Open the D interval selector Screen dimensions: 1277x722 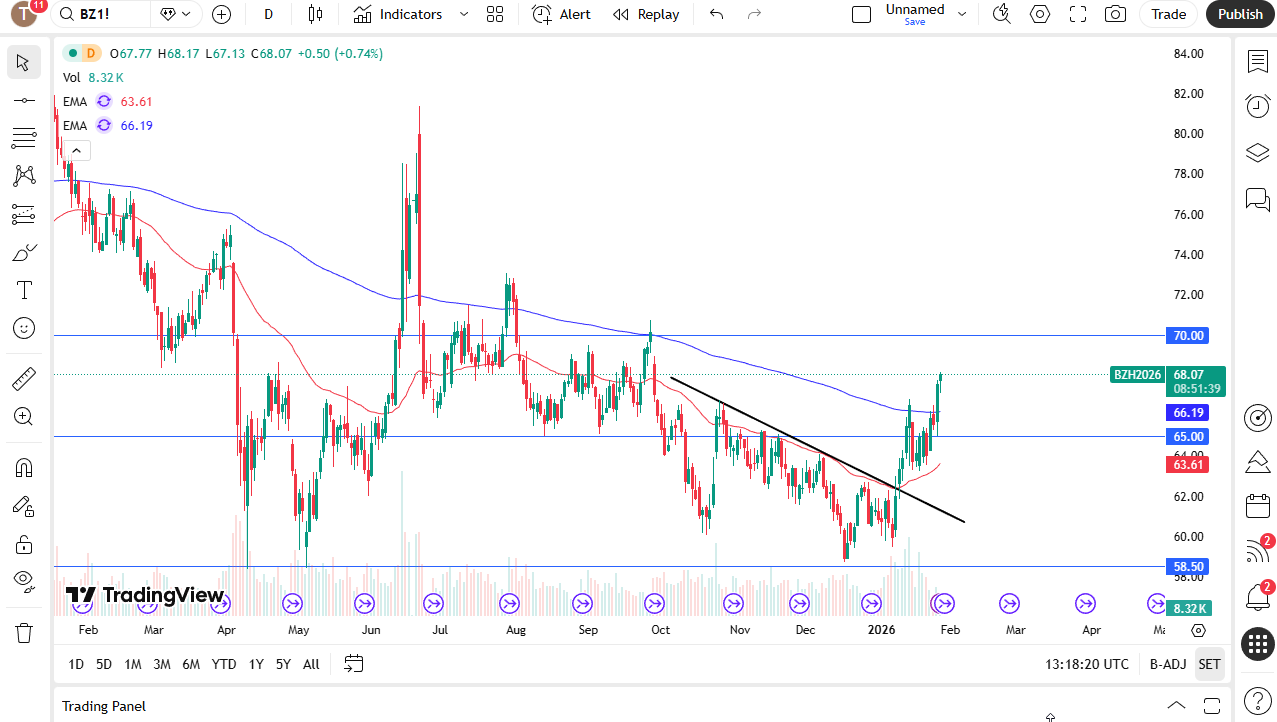click(268, 14)
